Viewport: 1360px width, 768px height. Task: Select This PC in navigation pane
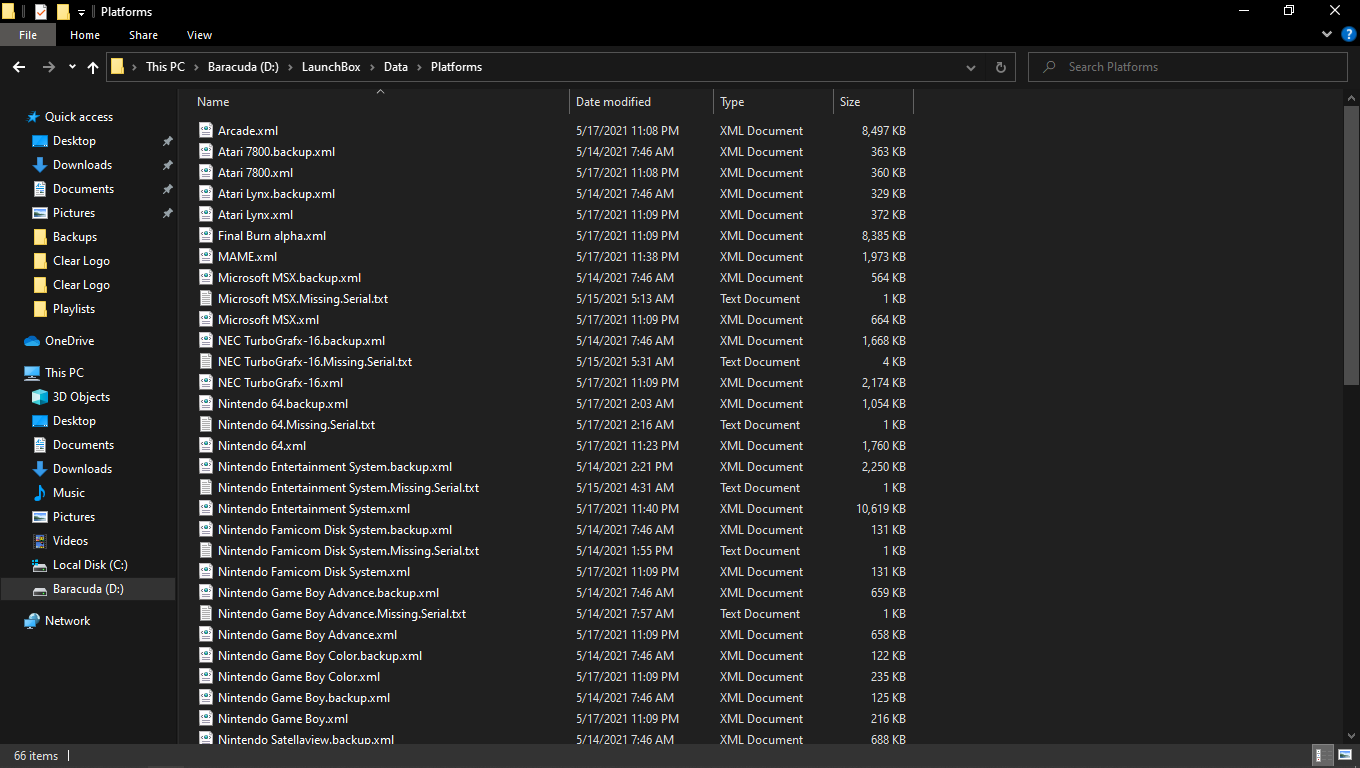pos(64,373)
